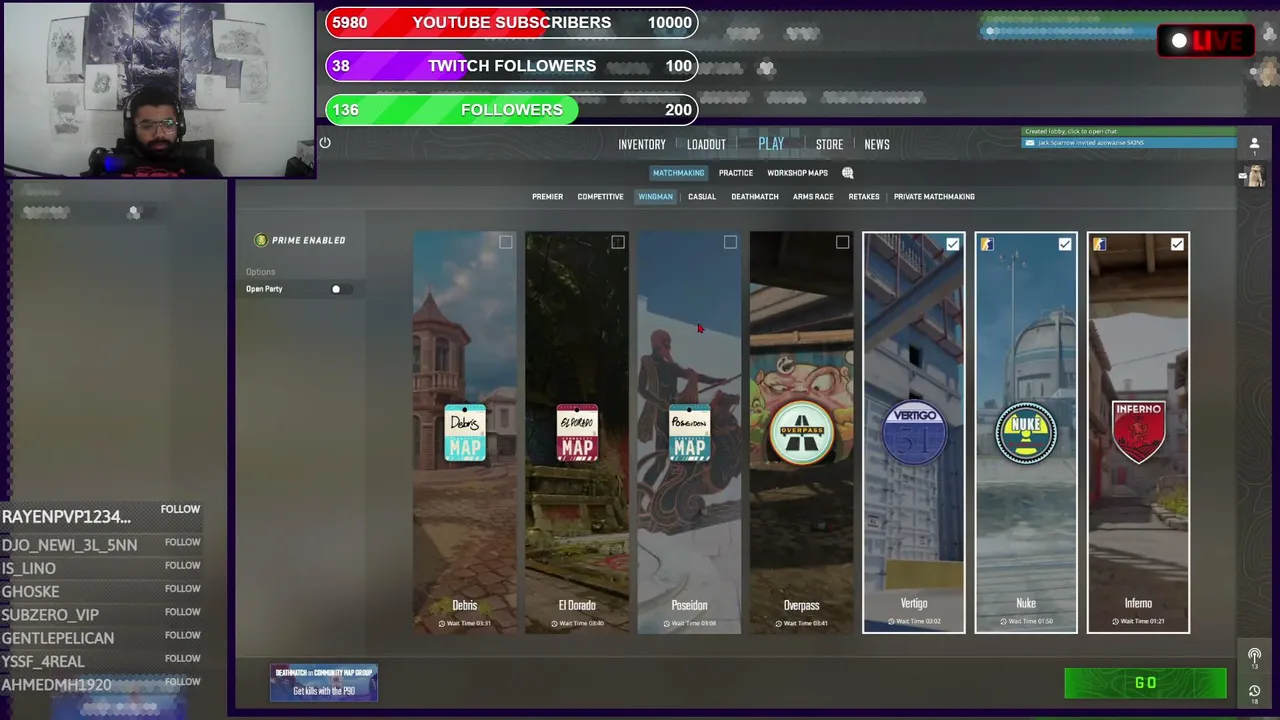Click the Debris map badge
Screen dimensions: 1280x720
coord(465,433)
